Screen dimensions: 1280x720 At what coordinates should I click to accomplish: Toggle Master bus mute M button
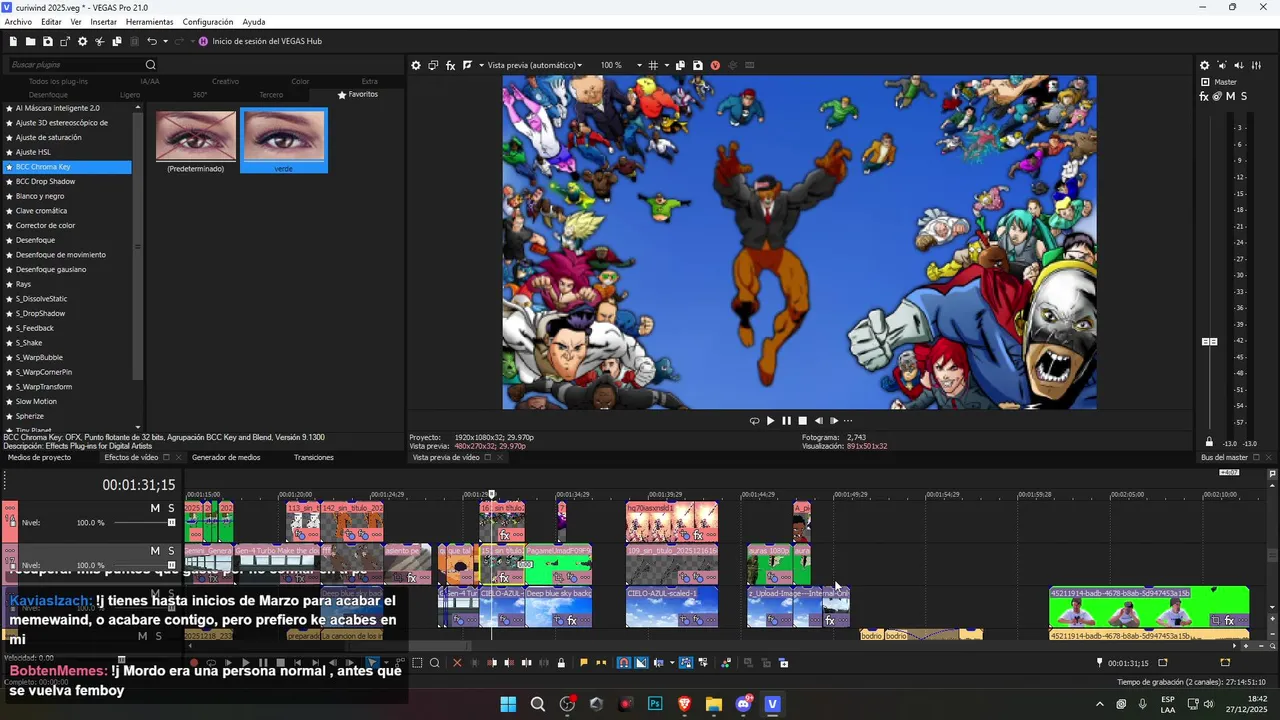(x=1230, y=97)
